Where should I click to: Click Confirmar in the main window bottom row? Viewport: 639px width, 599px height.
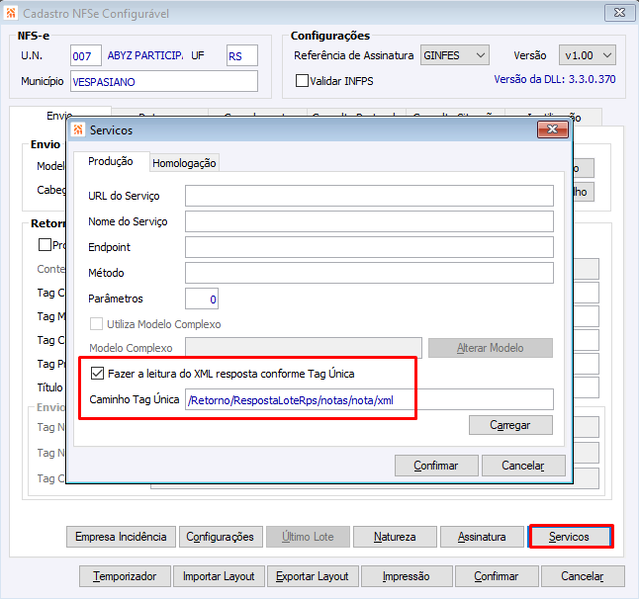pos(496,576)
